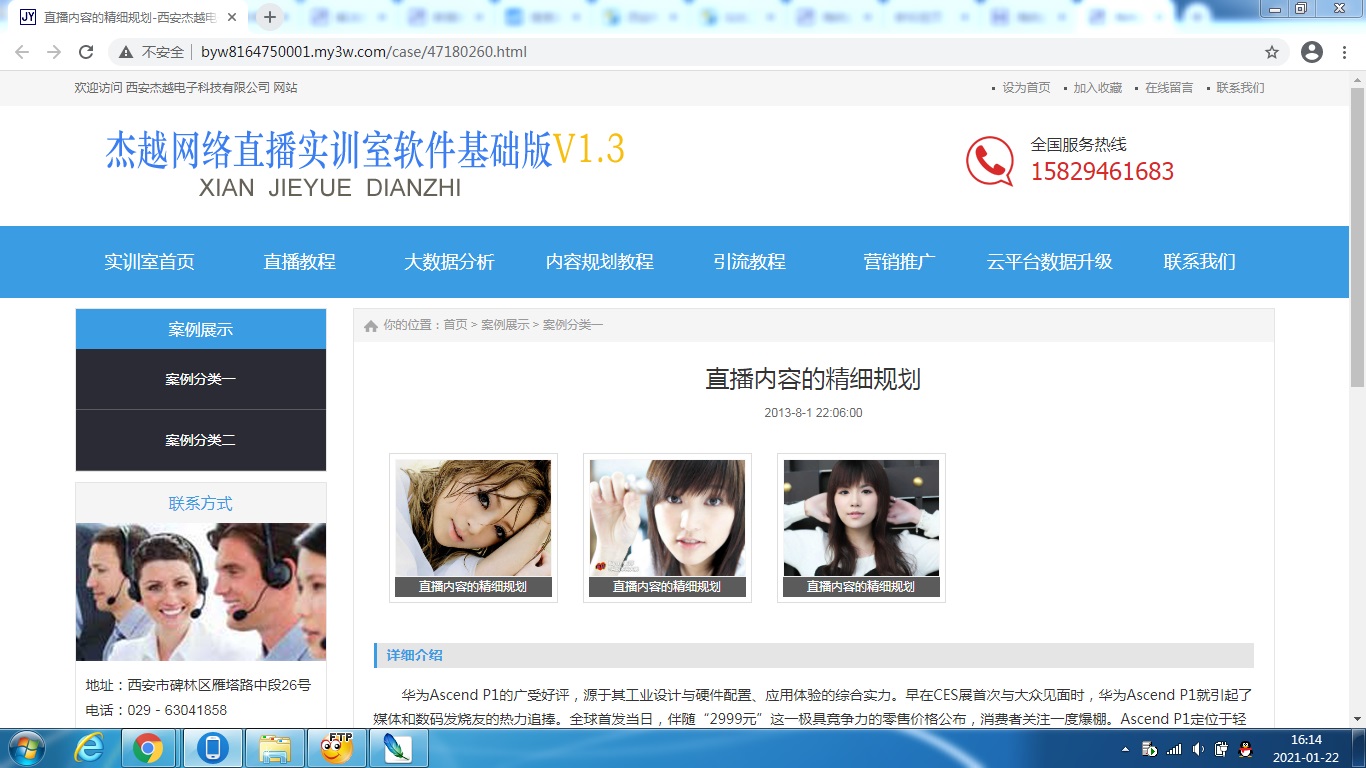Bookmark this page with star icon
Viewport: 1366px width, 768px height.
1272,52
